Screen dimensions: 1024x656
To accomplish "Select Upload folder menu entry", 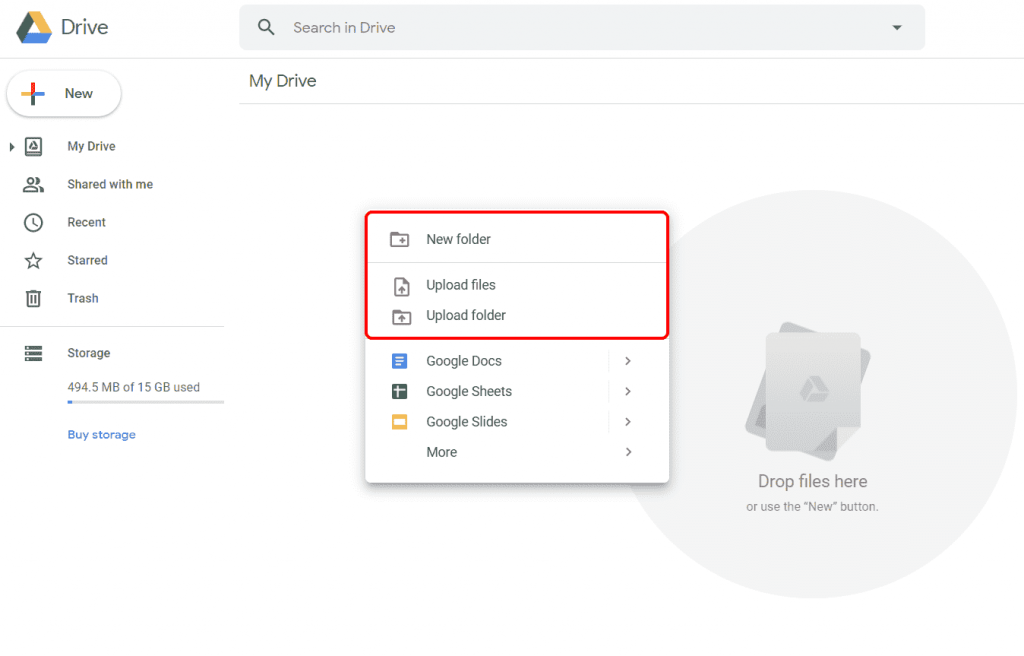I will [x=517, y=315].
